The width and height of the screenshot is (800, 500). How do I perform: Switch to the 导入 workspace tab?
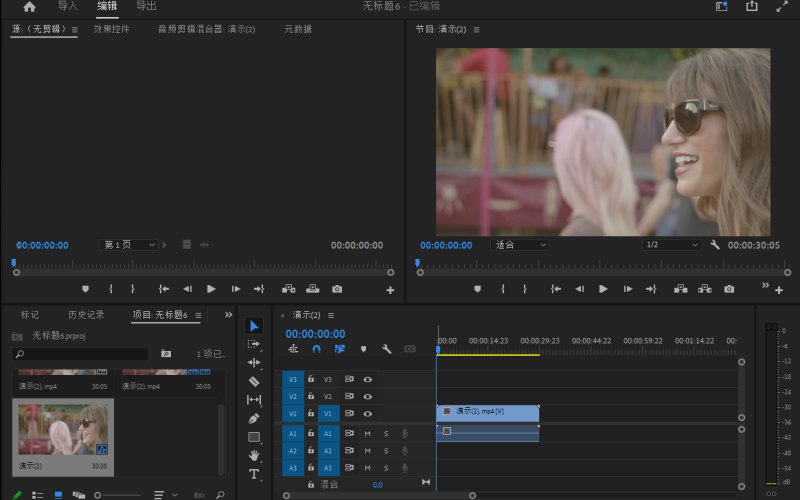pos(67,6)
